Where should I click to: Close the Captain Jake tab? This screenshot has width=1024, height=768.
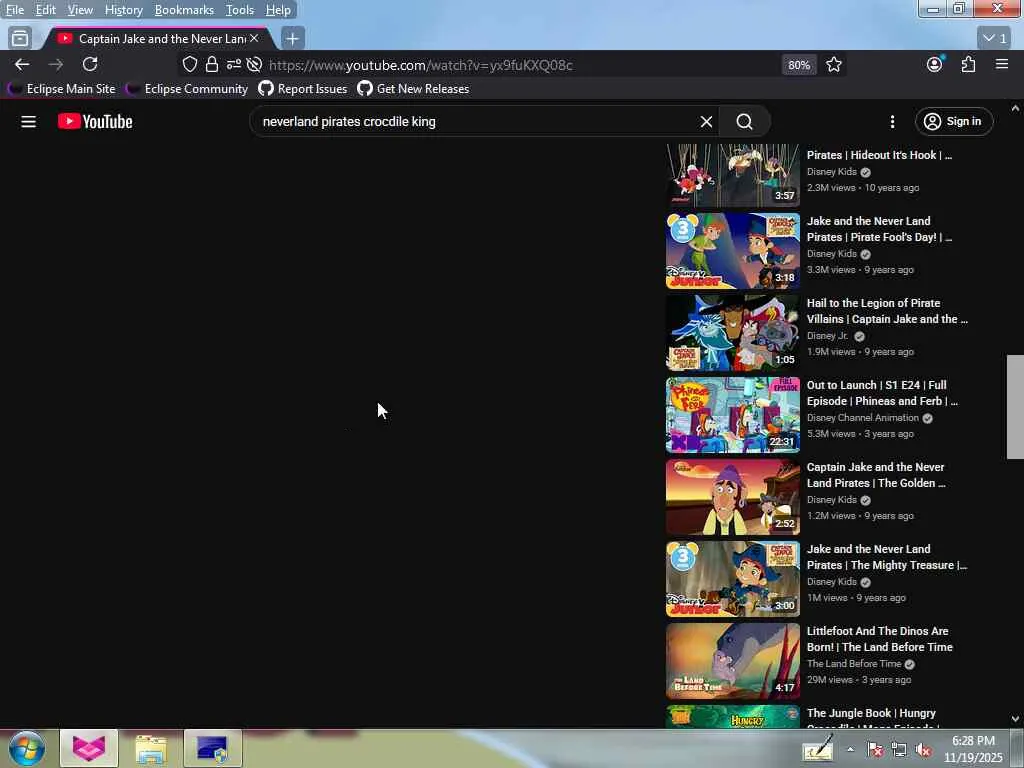[254, 39]
